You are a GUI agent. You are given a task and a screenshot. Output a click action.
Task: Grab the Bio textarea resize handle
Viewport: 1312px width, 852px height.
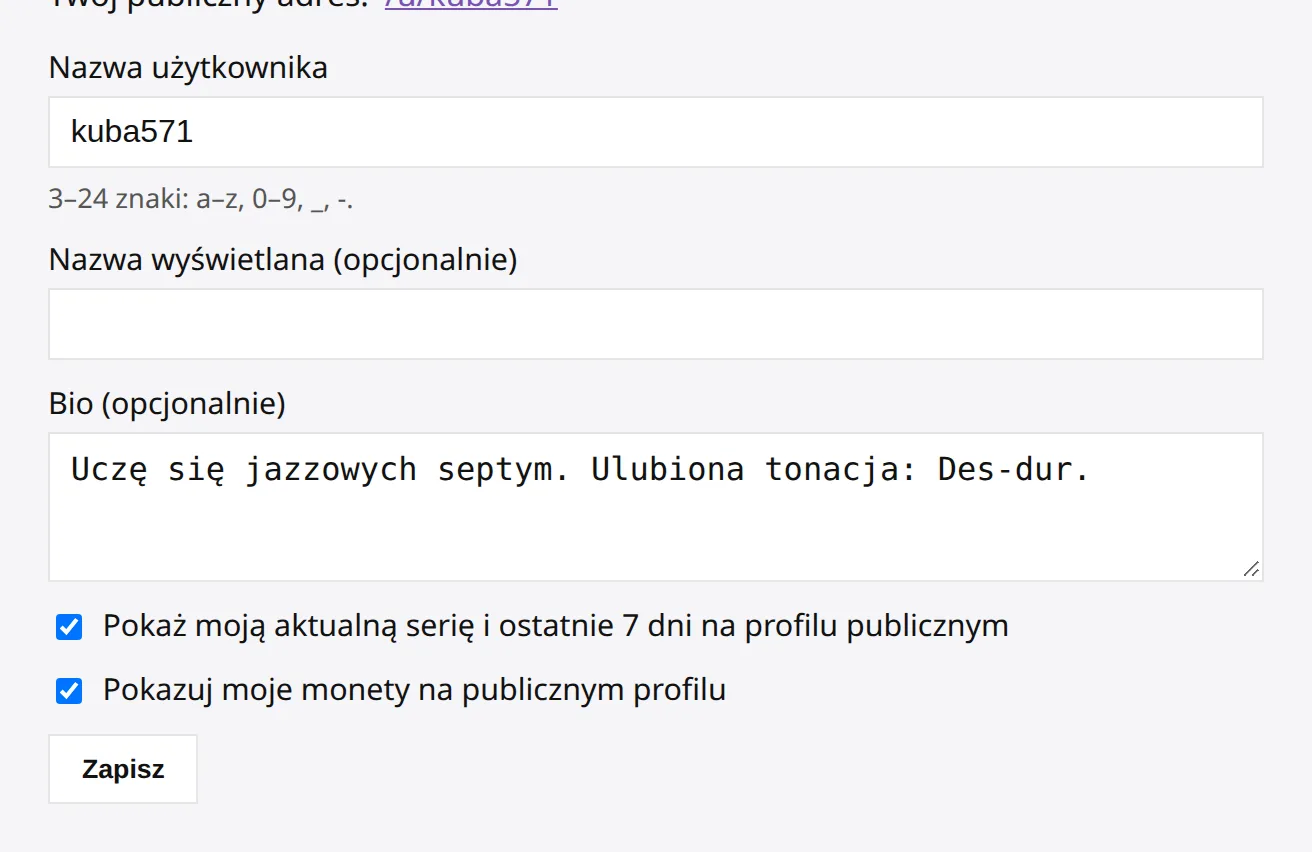coord(1251,569)
